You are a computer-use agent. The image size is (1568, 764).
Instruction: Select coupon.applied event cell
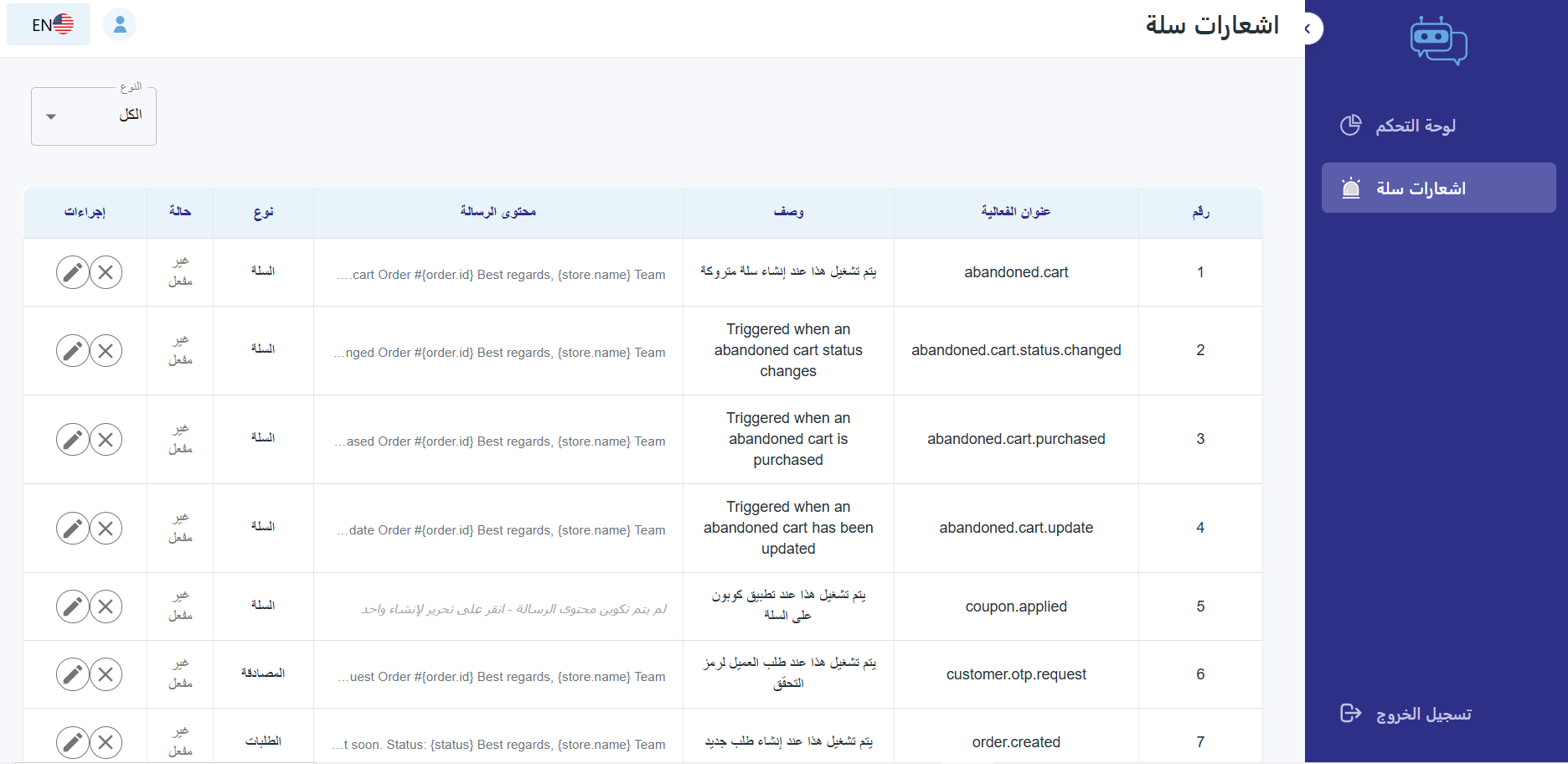(x=1016, y=607)
